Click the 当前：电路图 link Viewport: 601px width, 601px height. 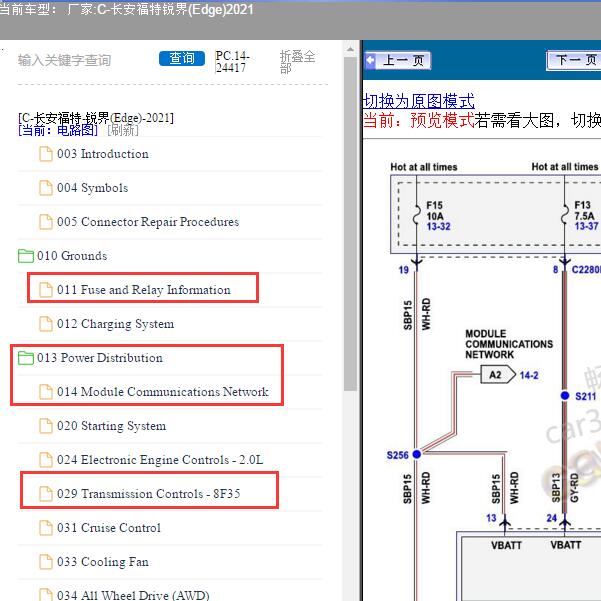click(58, 130)
